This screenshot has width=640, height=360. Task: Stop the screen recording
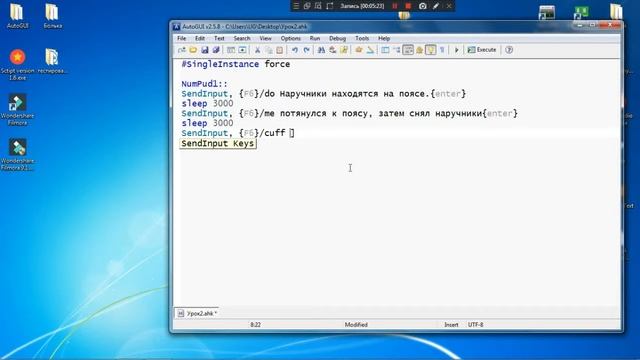408,6
